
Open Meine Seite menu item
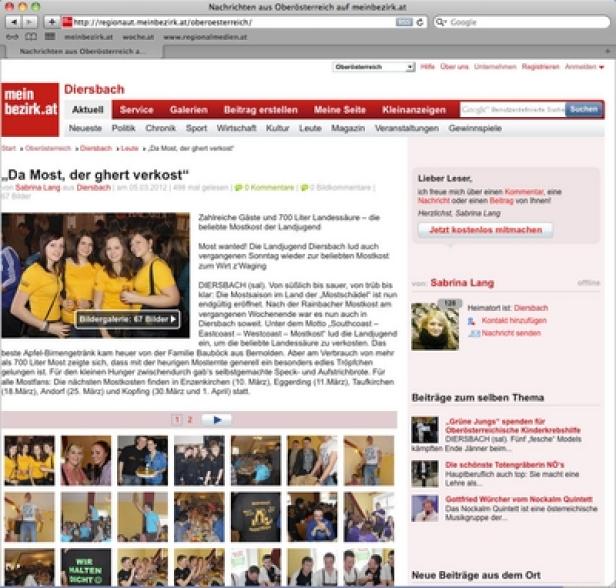[339, 110]
